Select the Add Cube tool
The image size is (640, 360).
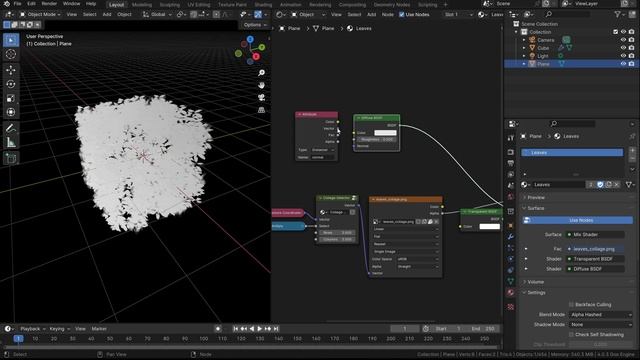point(11,158)
